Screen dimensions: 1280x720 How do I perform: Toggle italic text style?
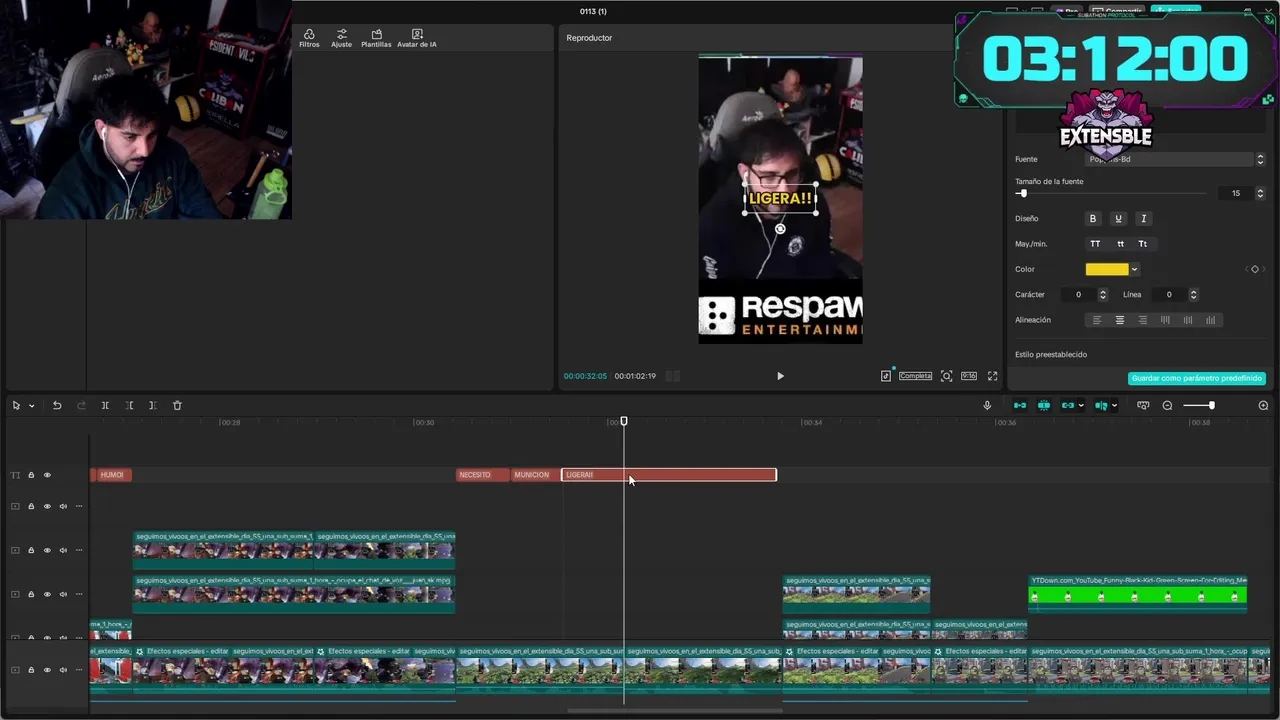(1144, 218)
